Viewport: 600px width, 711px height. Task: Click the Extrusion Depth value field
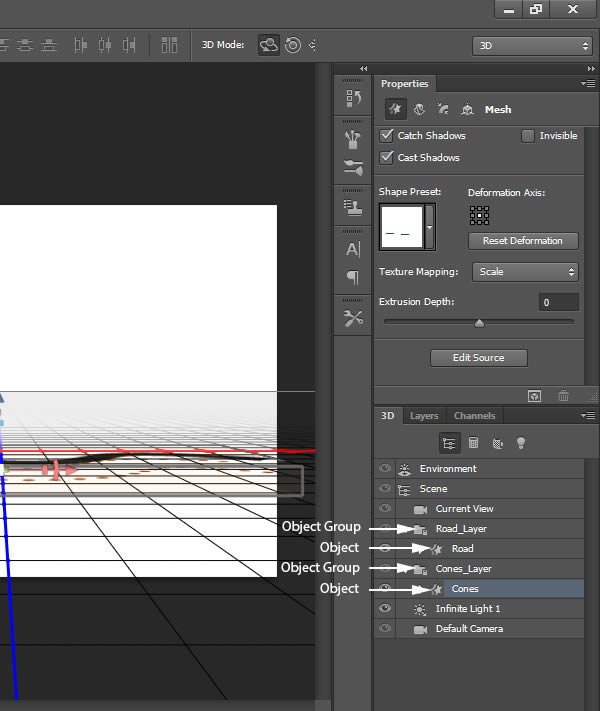click(558, 302)
